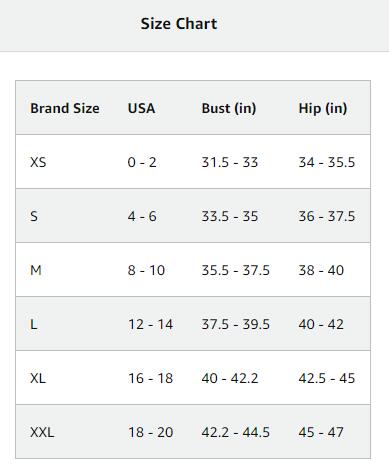Click the Hip (in) column header
Screen dimensions: 389x476
[323, 108]
